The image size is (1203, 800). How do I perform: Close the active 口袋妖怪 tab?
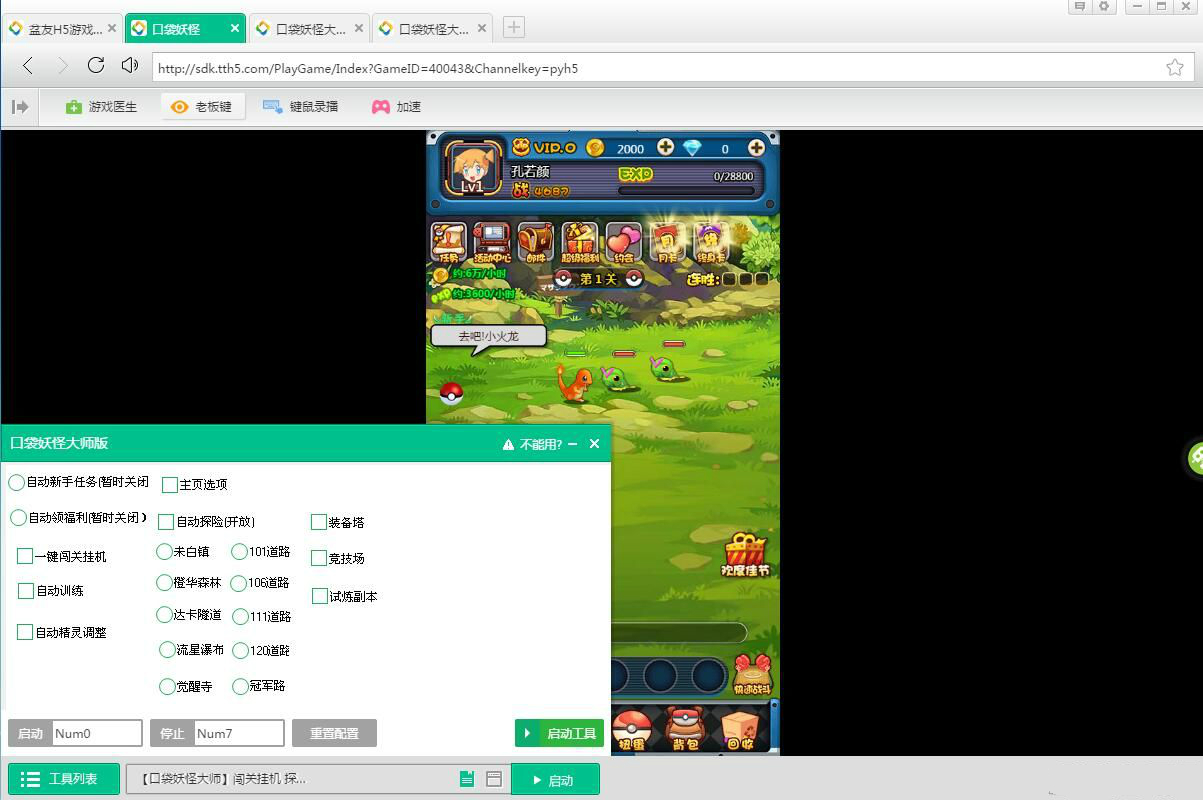tap(235, 29)
